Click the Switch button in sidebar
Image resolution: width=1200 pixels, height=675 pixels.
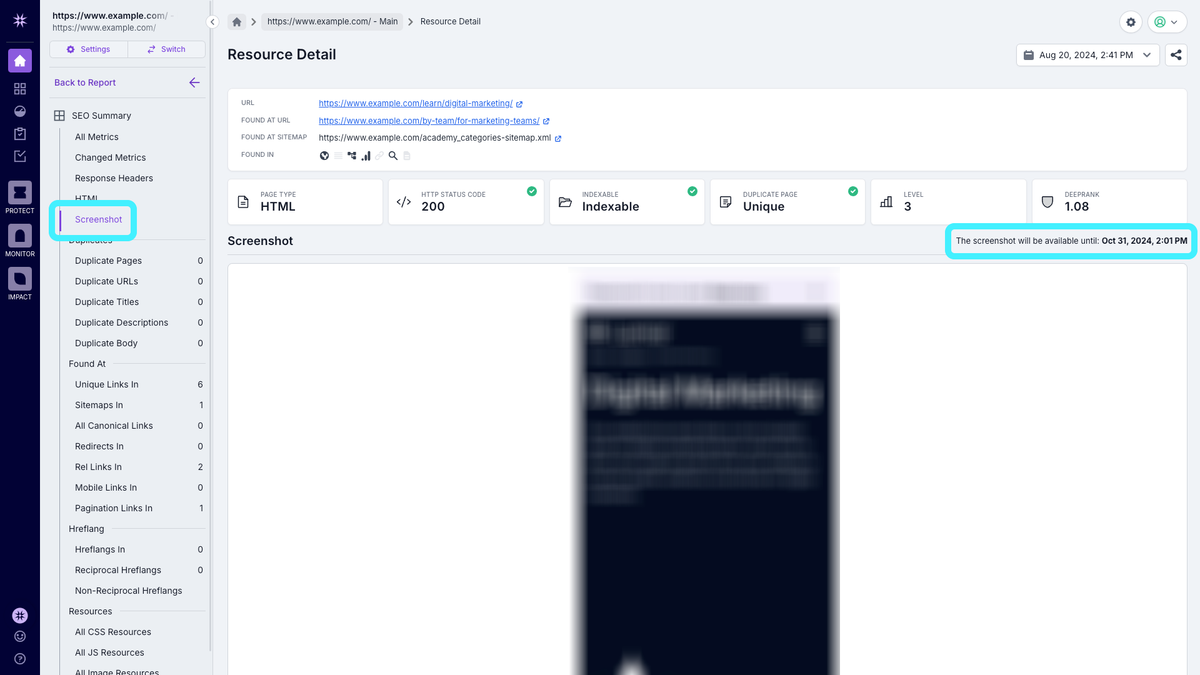tap(166, 49)
